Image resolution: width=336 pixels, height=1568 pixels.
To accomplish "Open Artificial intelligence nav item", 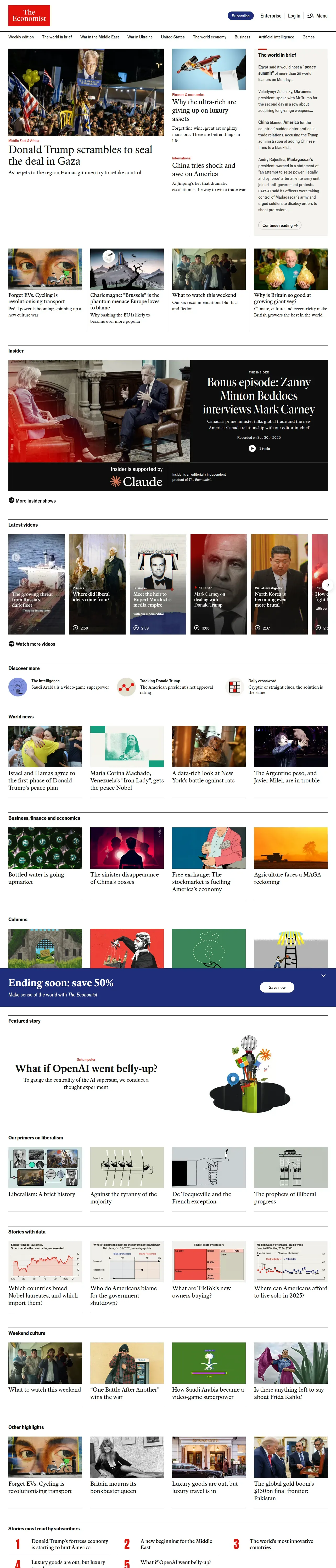I will 276,37.
